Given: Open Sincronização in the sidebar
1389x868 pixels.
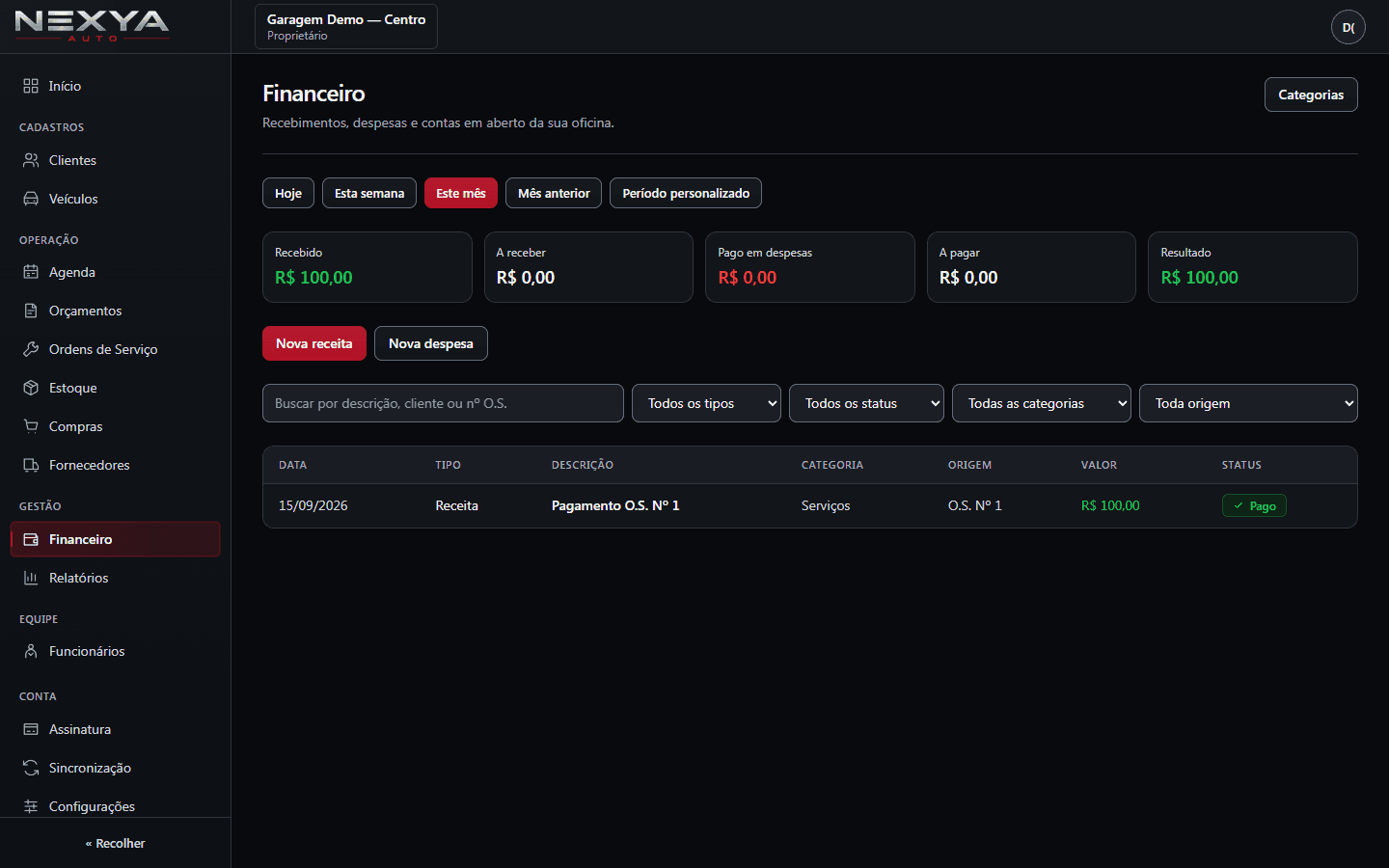Looking at the screenshot, I should point(115,768).
